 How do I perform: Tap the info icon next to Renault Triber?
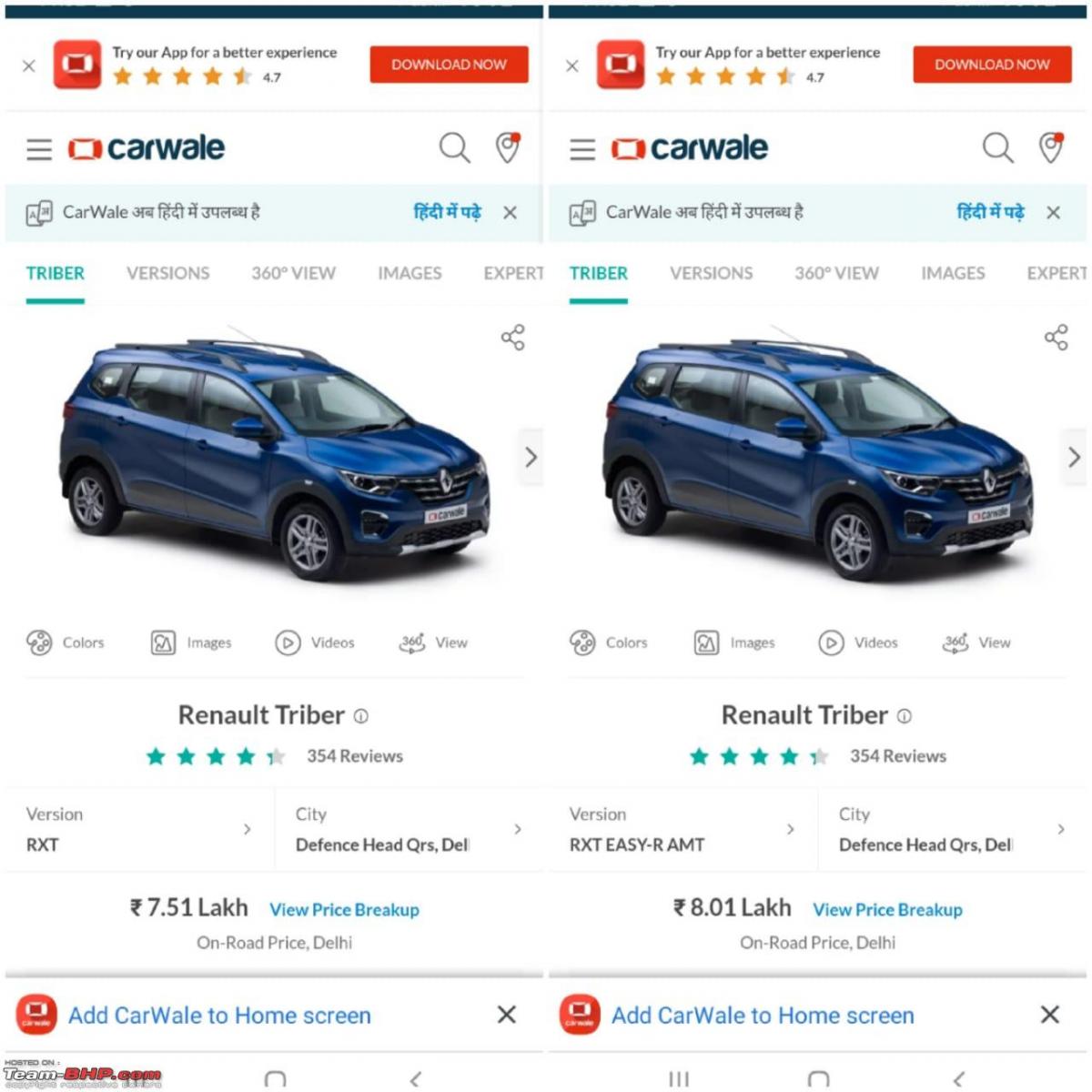[359, 716]
